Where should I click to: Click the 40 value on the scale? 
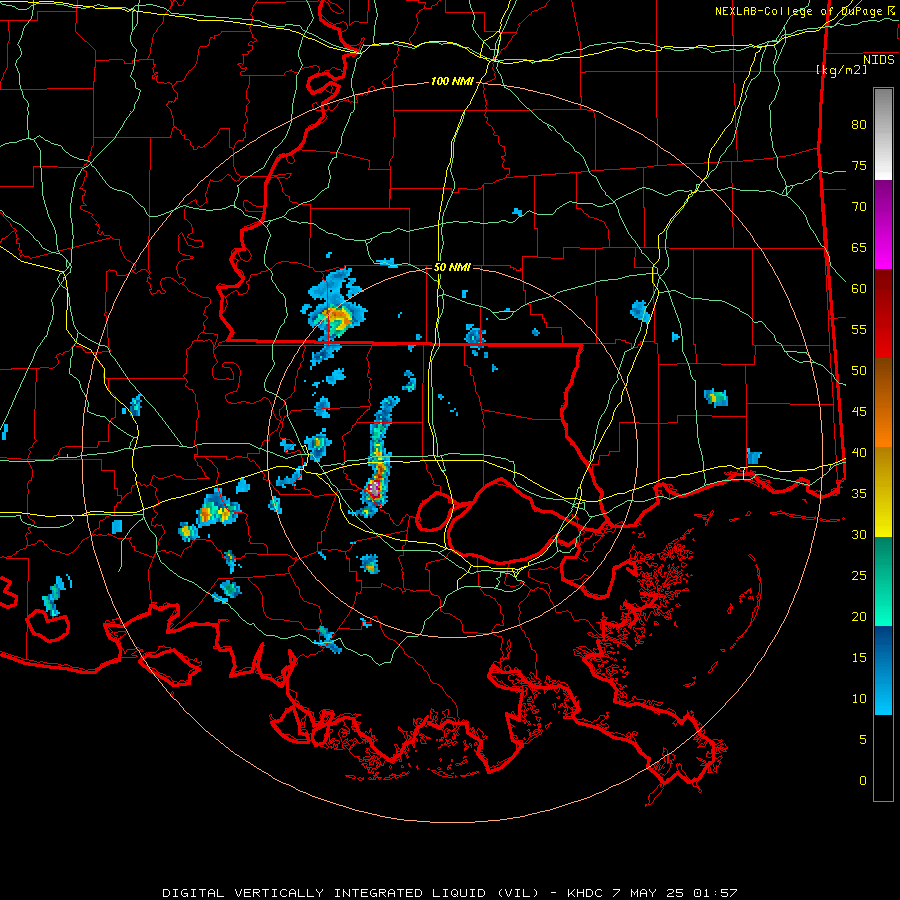(x=859, y=452)
